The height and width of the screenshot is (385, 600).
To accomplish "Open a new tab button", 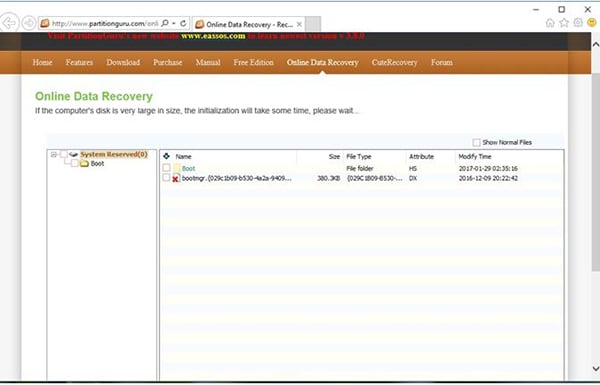I will (313, 24).
